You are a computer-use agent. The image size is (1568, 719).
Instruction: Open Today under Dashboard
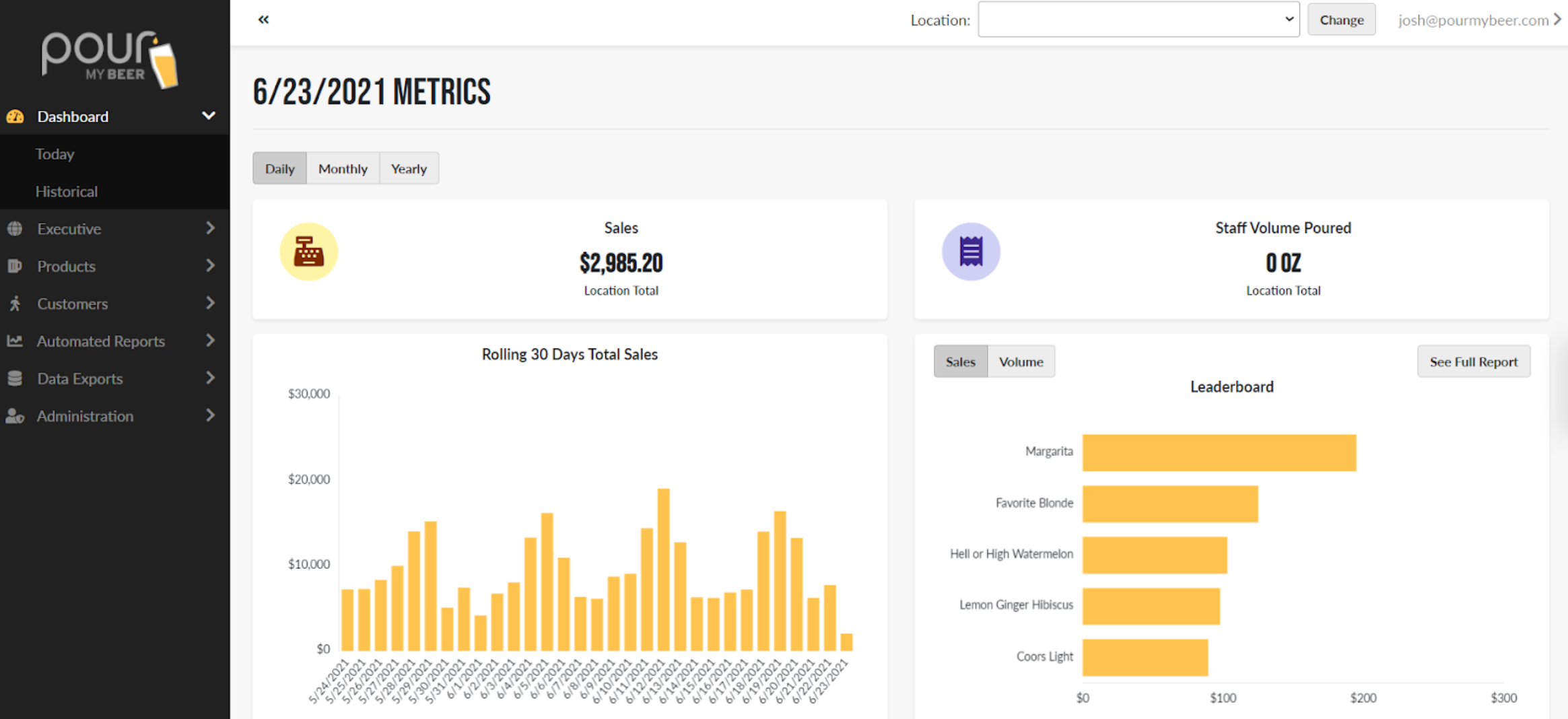55,154
